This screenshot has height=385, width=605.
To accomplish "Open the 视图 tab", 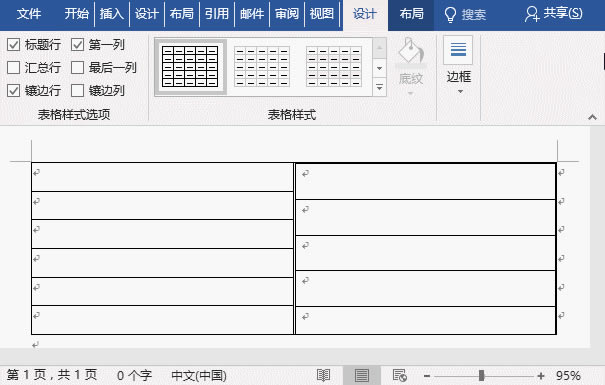I will (322, 14).
